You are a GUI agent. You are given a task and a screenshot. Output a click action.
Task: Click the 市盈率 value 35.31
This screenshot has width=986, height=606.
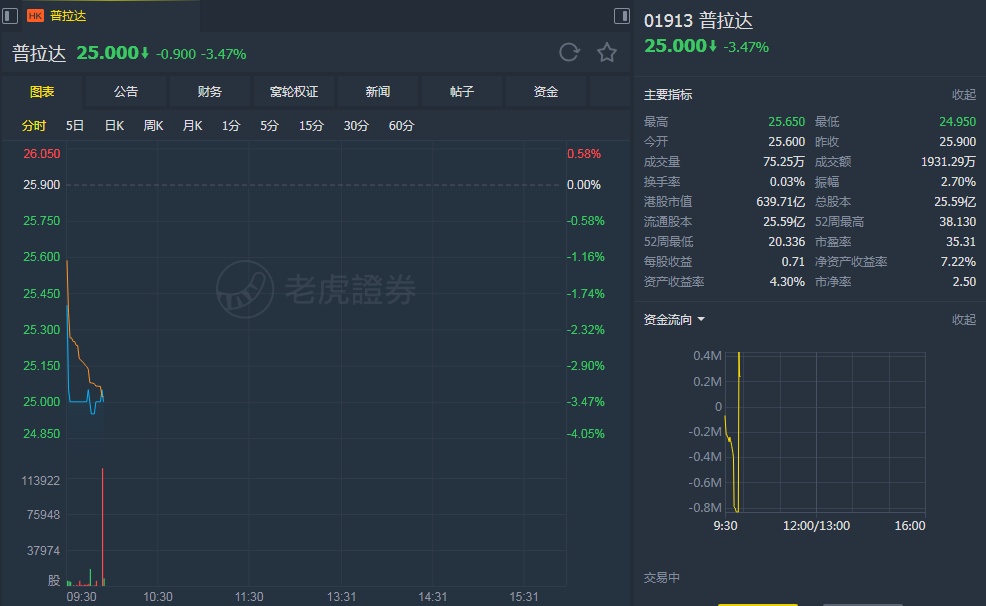click(961, 242)
